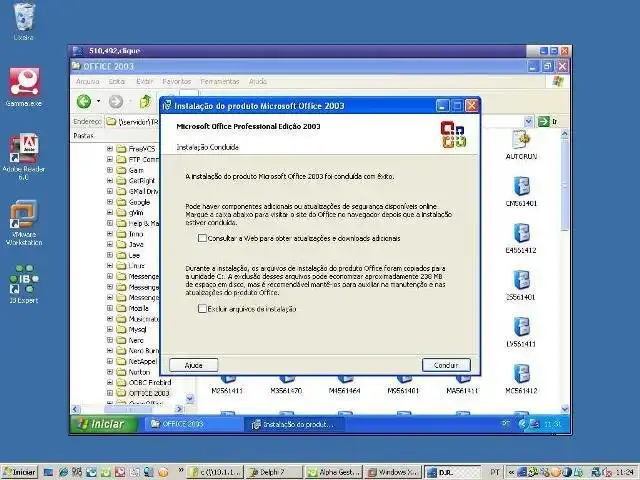This screenshot has width=640, height=480.
Task: Select the ODBC Firebird folder in tree
Action: (x=150, y=382)
